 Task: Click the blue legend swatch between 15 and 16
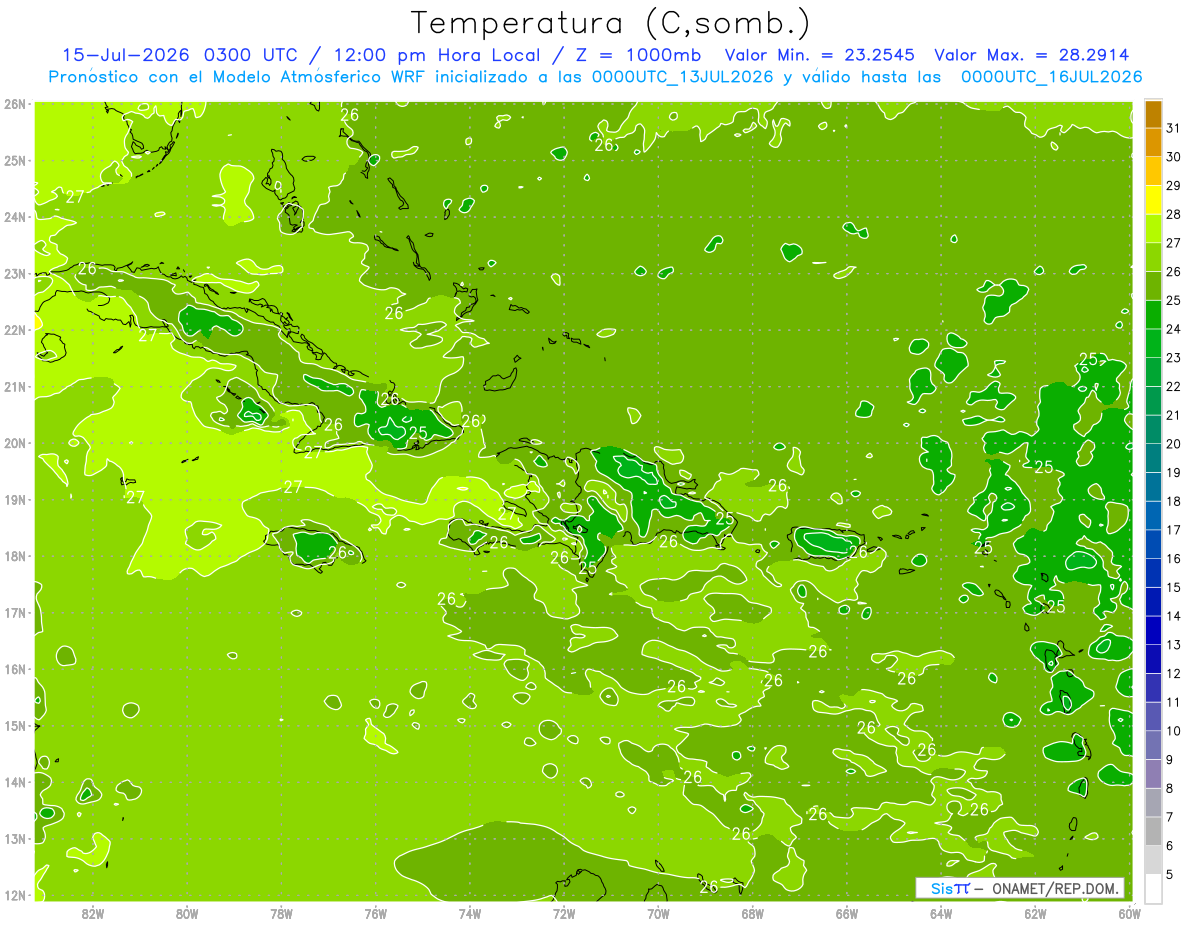1154,573
